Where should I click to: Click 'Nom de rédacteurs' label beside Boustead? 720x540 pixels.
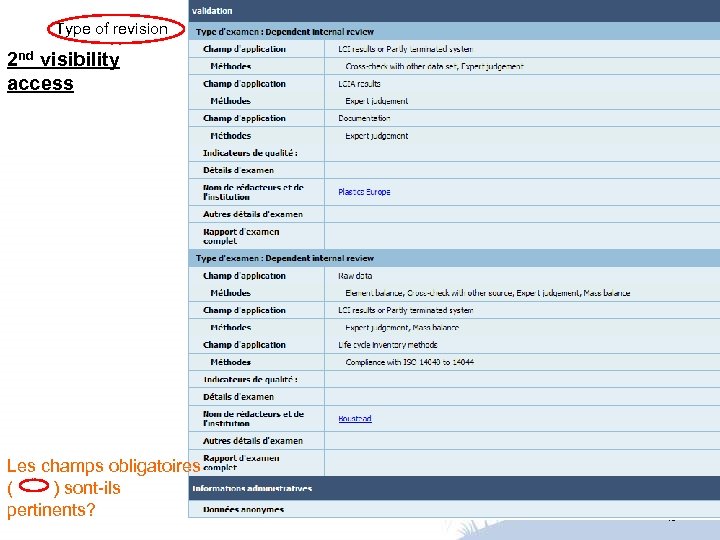(253, 418)
